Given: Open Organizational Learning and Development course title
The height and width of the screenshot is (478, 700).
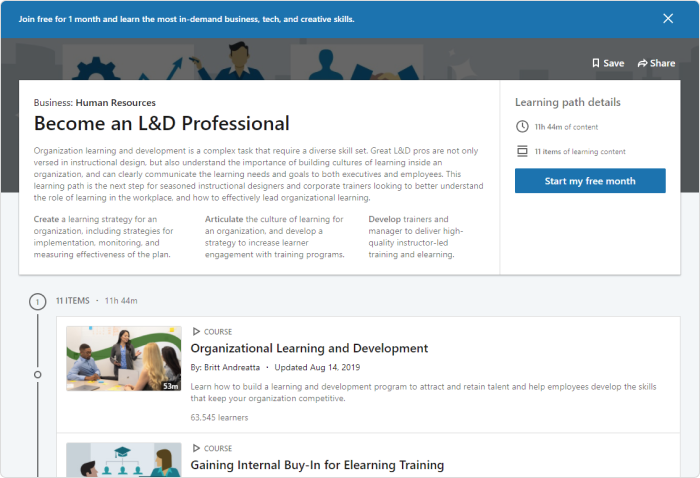Looking at the screenshot, I should (309, 348).
